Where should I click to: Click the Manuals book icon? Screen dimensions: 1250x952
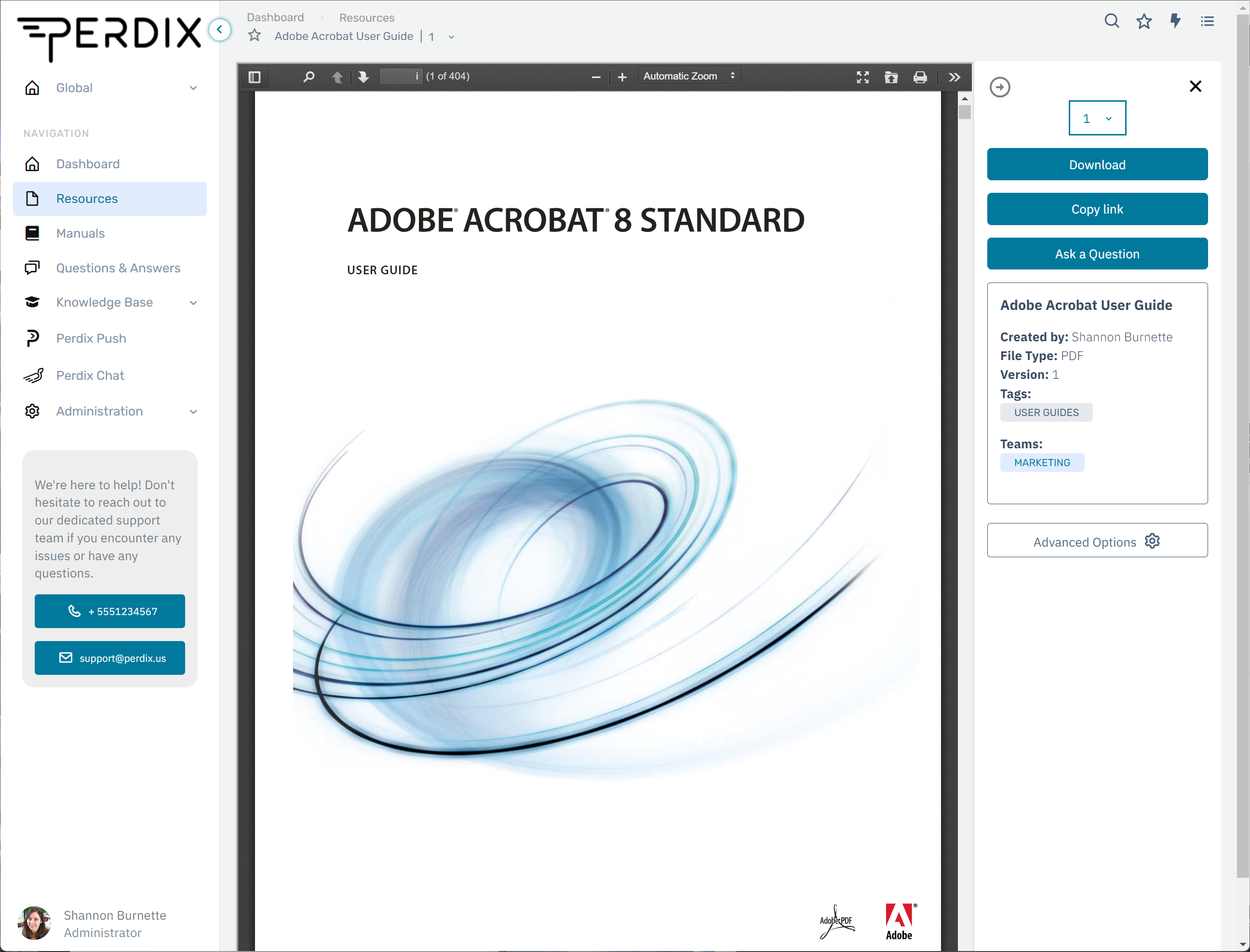click(x=32, y=233)
